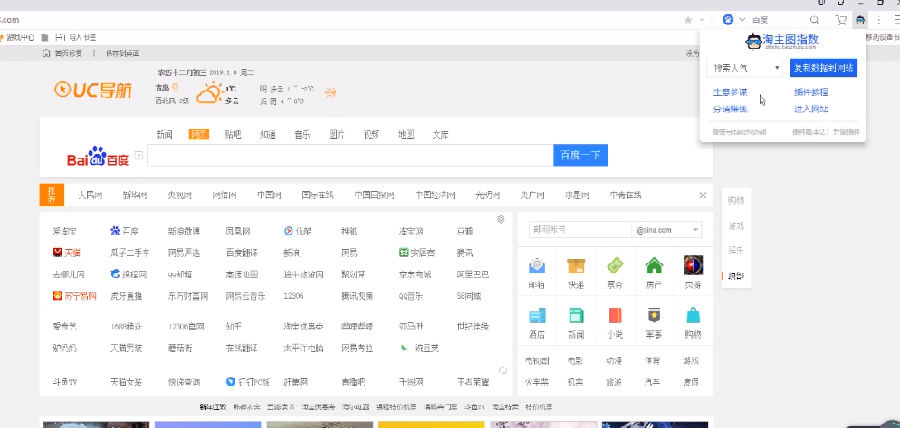Open the 小说 red book icon

[615, 316]
